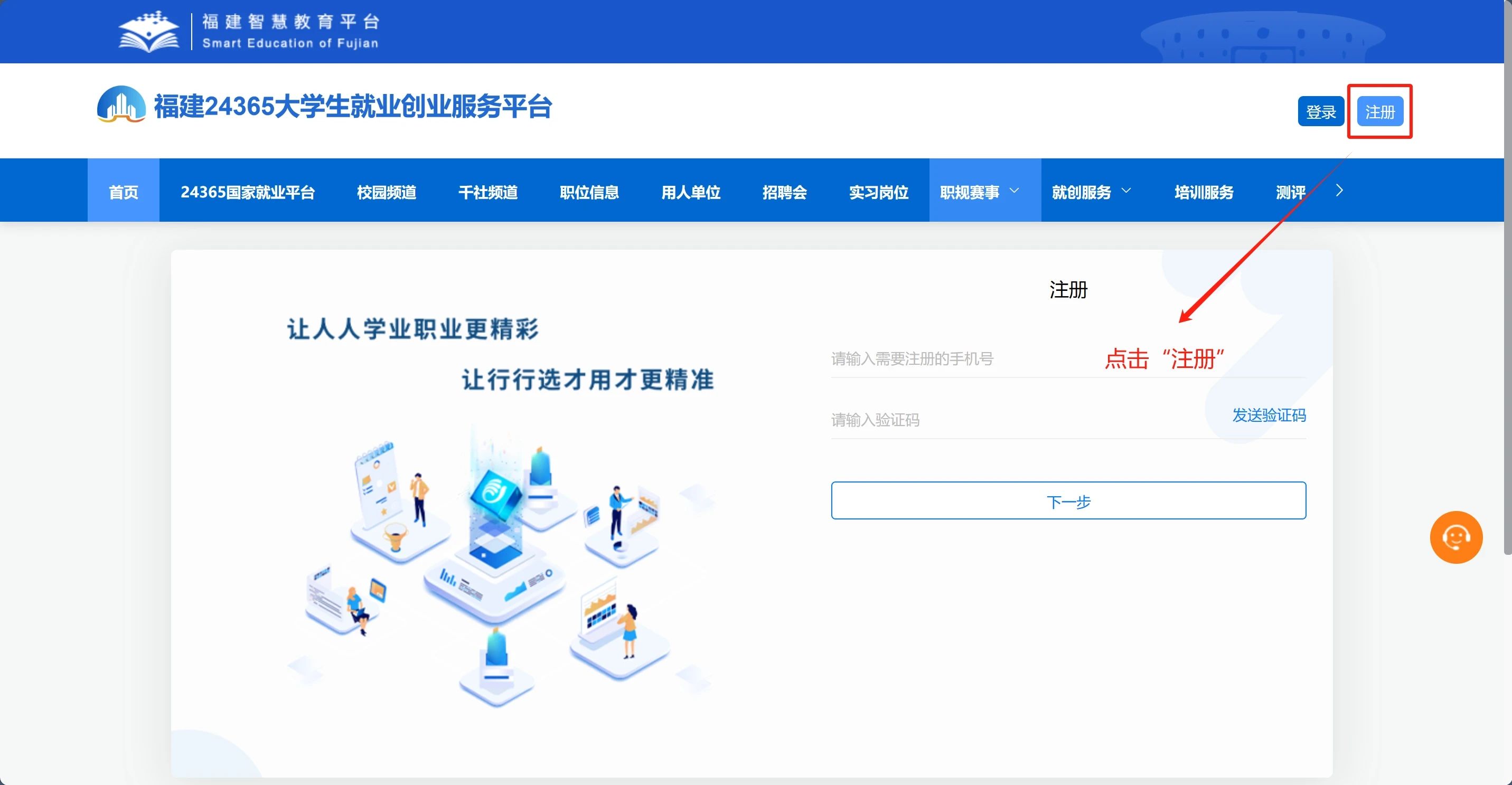The image size is (1512, 785).
Task: Open 实习岗位 navigation item
Action: 878,192
